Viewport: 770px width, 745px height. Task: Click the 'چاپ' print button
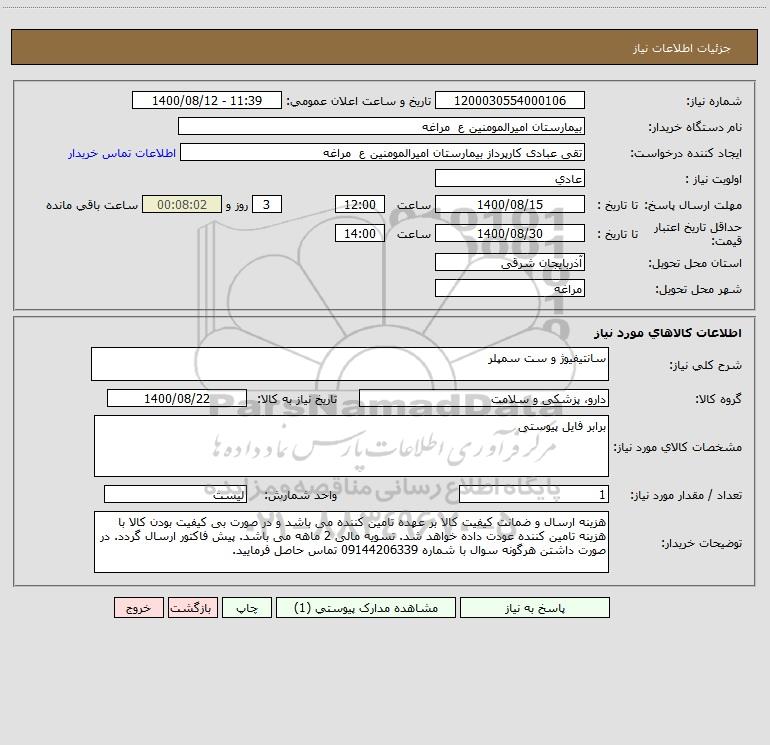coord(247,608)
